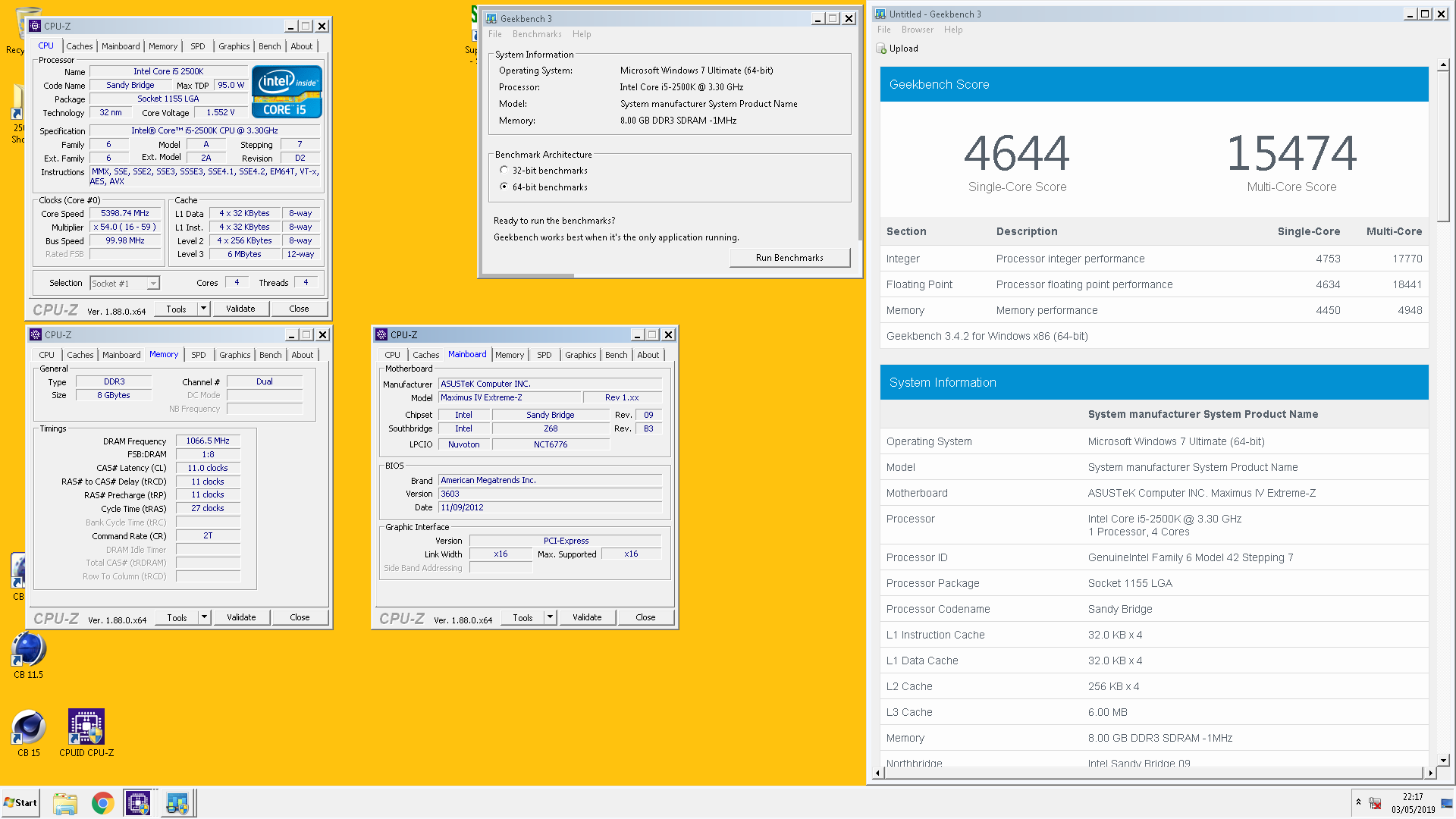The width and height of the screenshot is (1456, 819).
Task: Click the DRAM Frequency value field
Action: tap(208, 441)
